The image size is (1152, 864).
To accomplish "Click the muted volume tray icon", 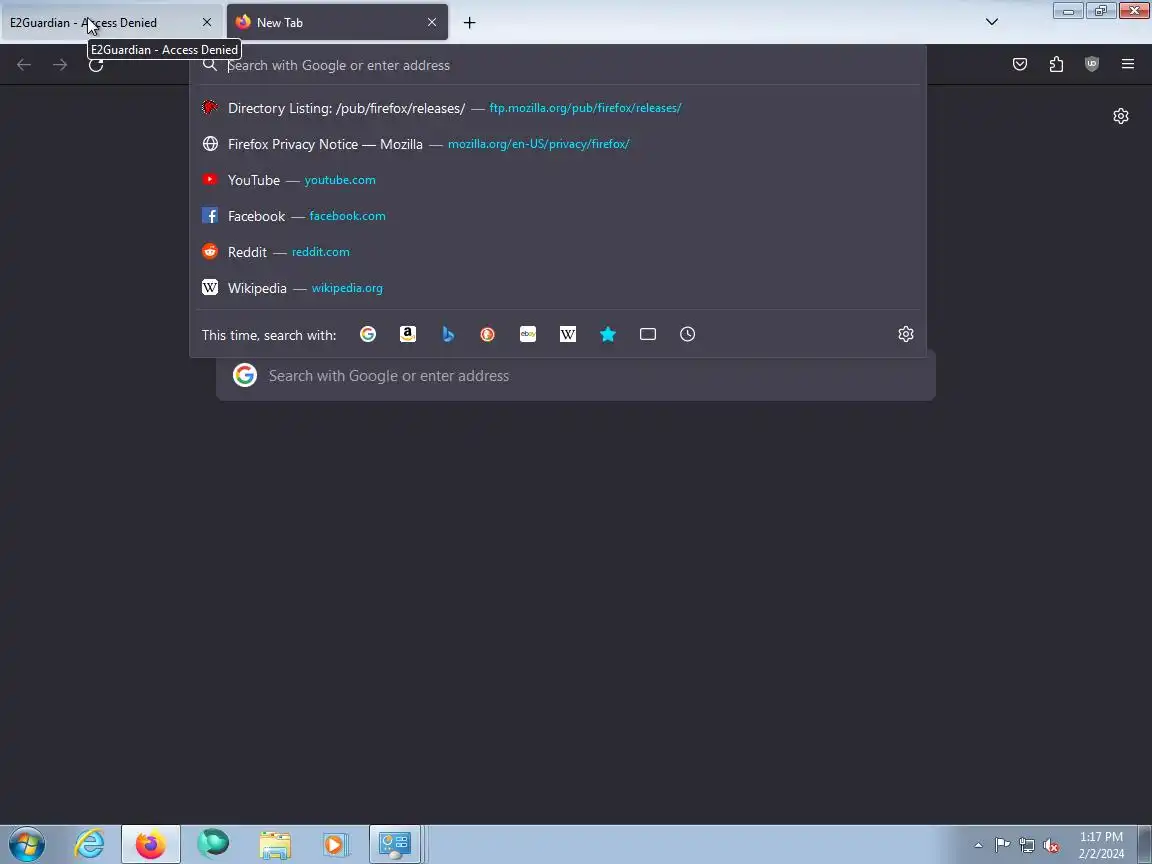I will 1051,846.
